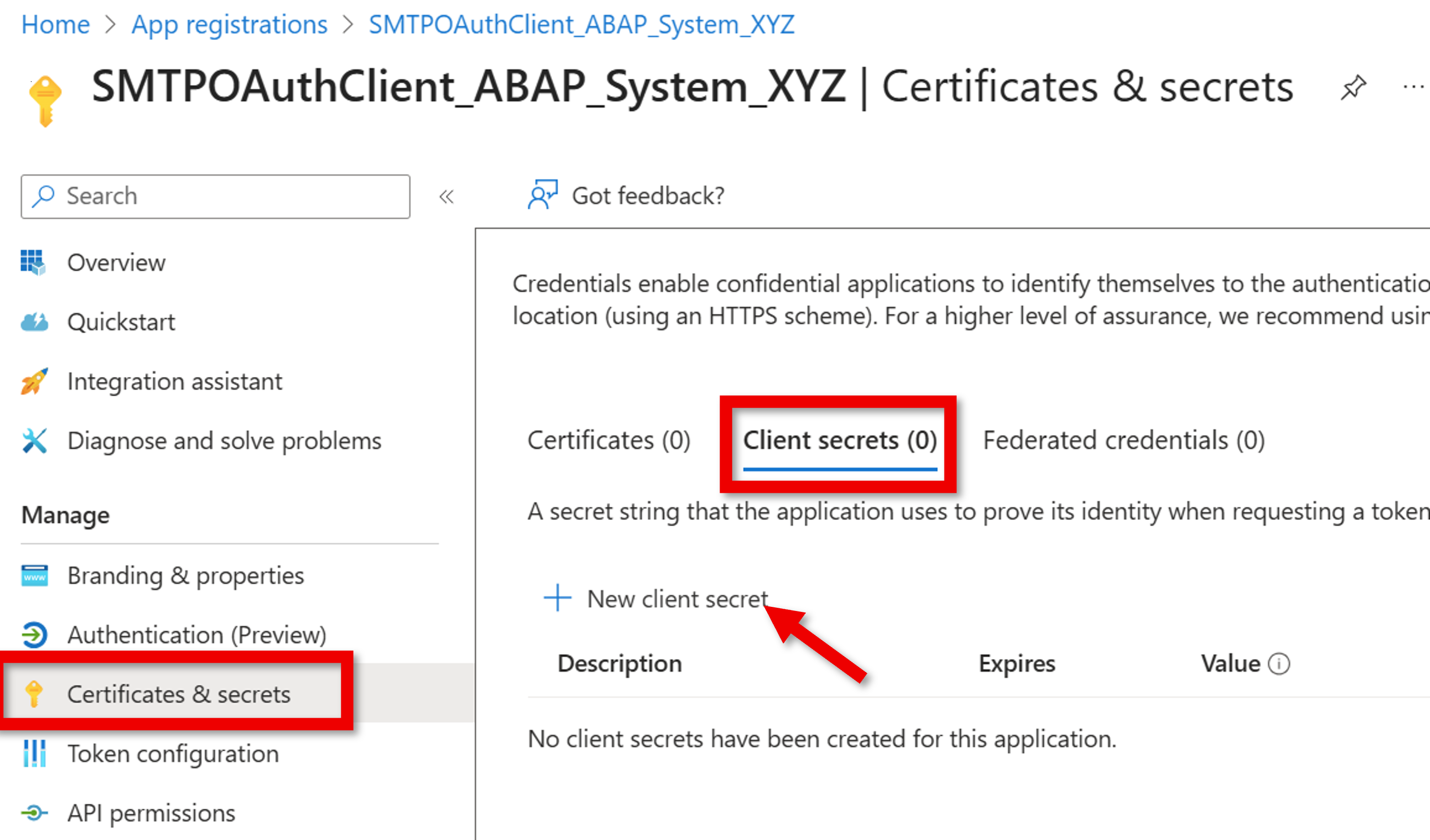Focus the sidebar Search box
Screen dimensions: 1430x840
click(x=216, y=196)
